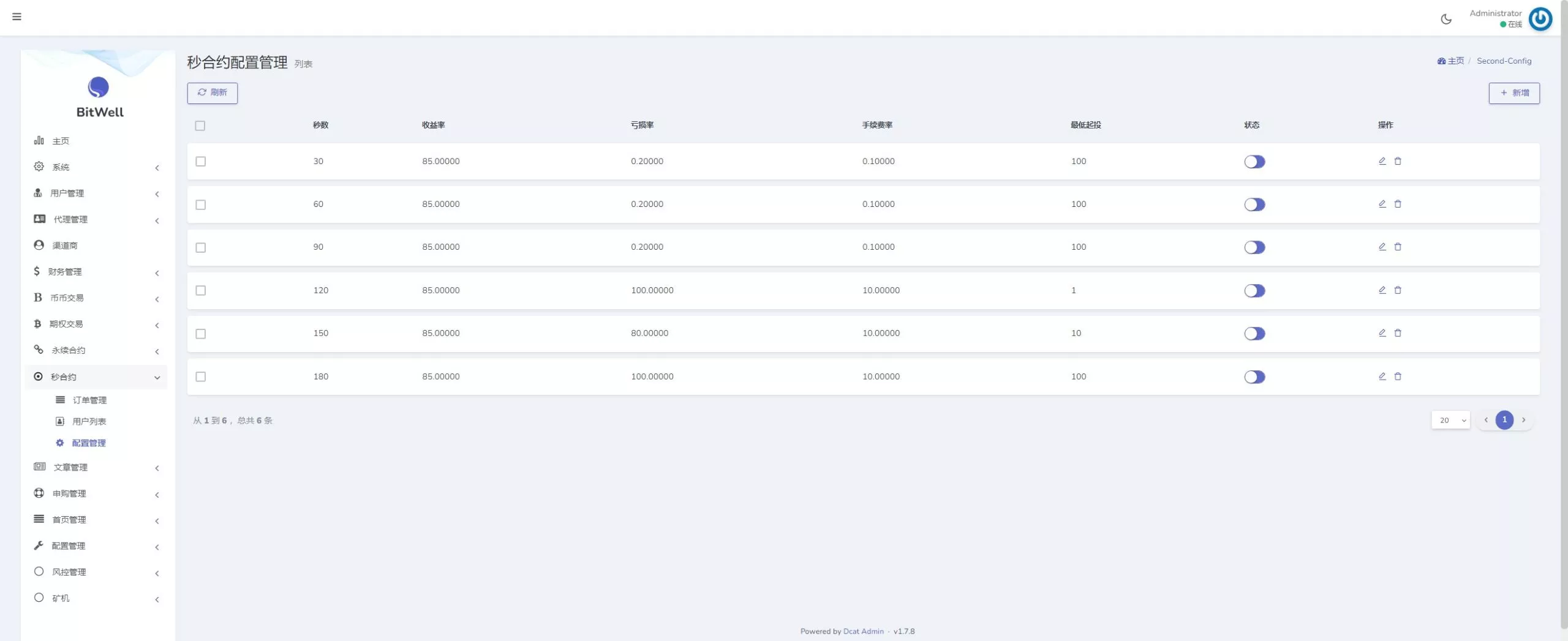Click the Dcat Admin footer link
This screenshot has width=1568, height=641.
tap(863, 631)
